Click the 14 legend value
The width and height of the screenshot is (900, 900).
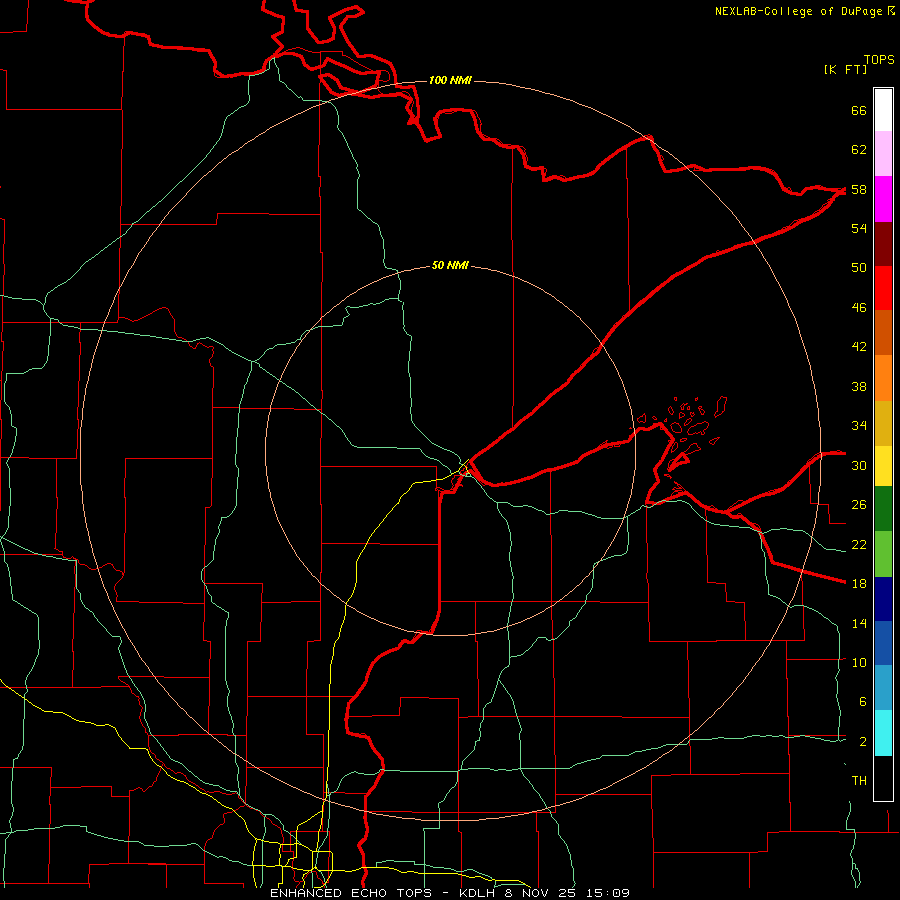(859, 623)
